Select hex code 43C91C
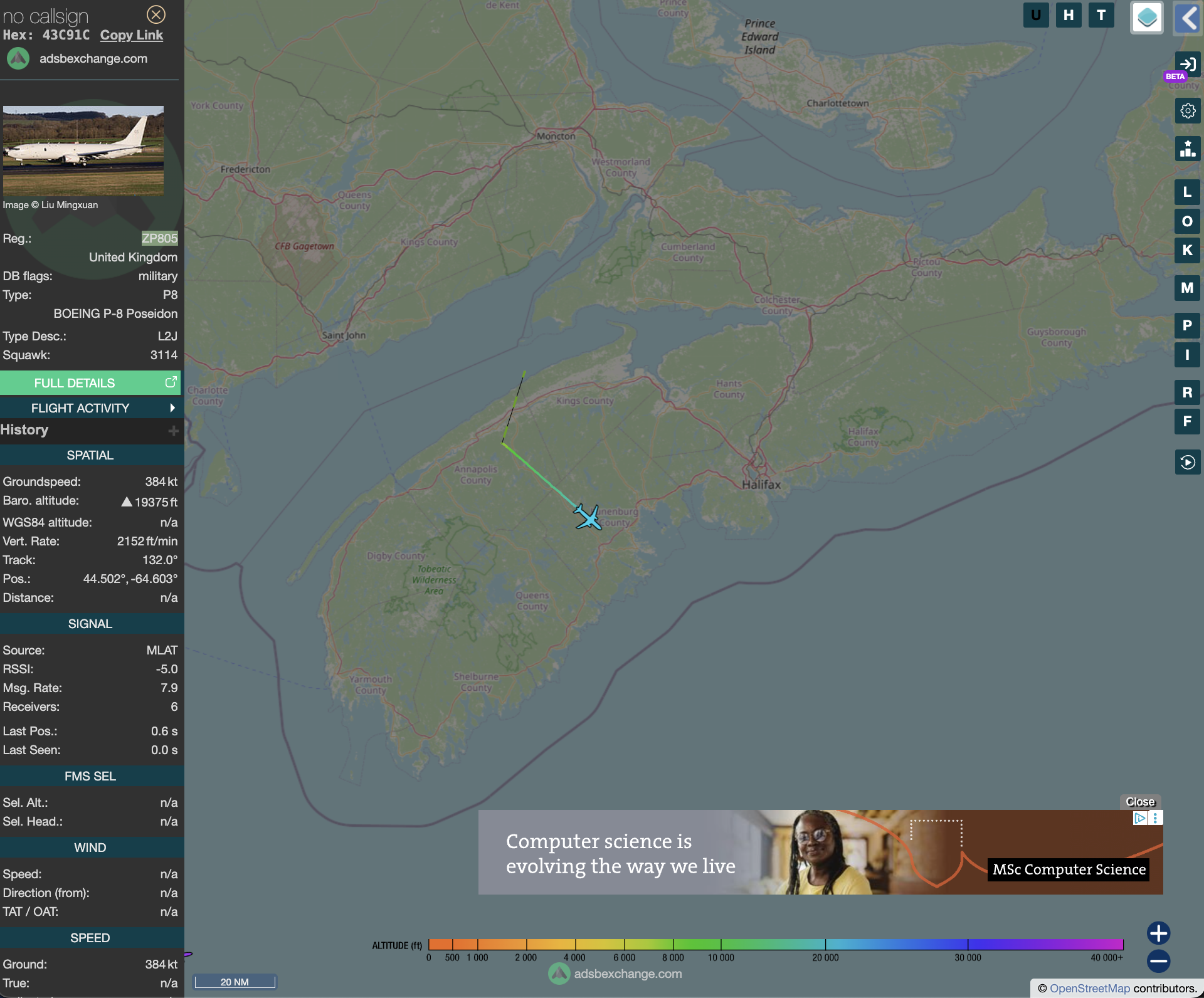 point(66,35)
